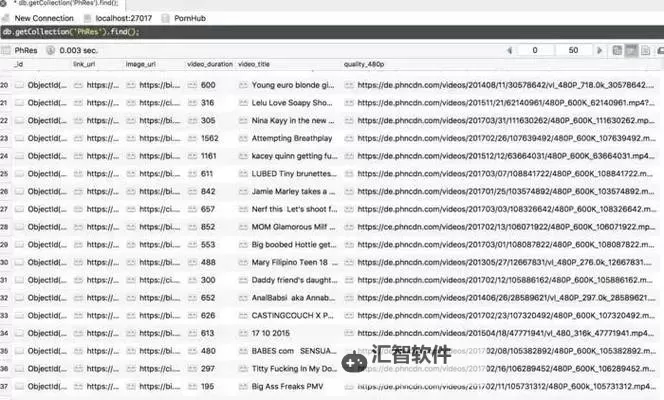
Task: Click the number icon beside duration 842
Action: (x=193, y=192)
